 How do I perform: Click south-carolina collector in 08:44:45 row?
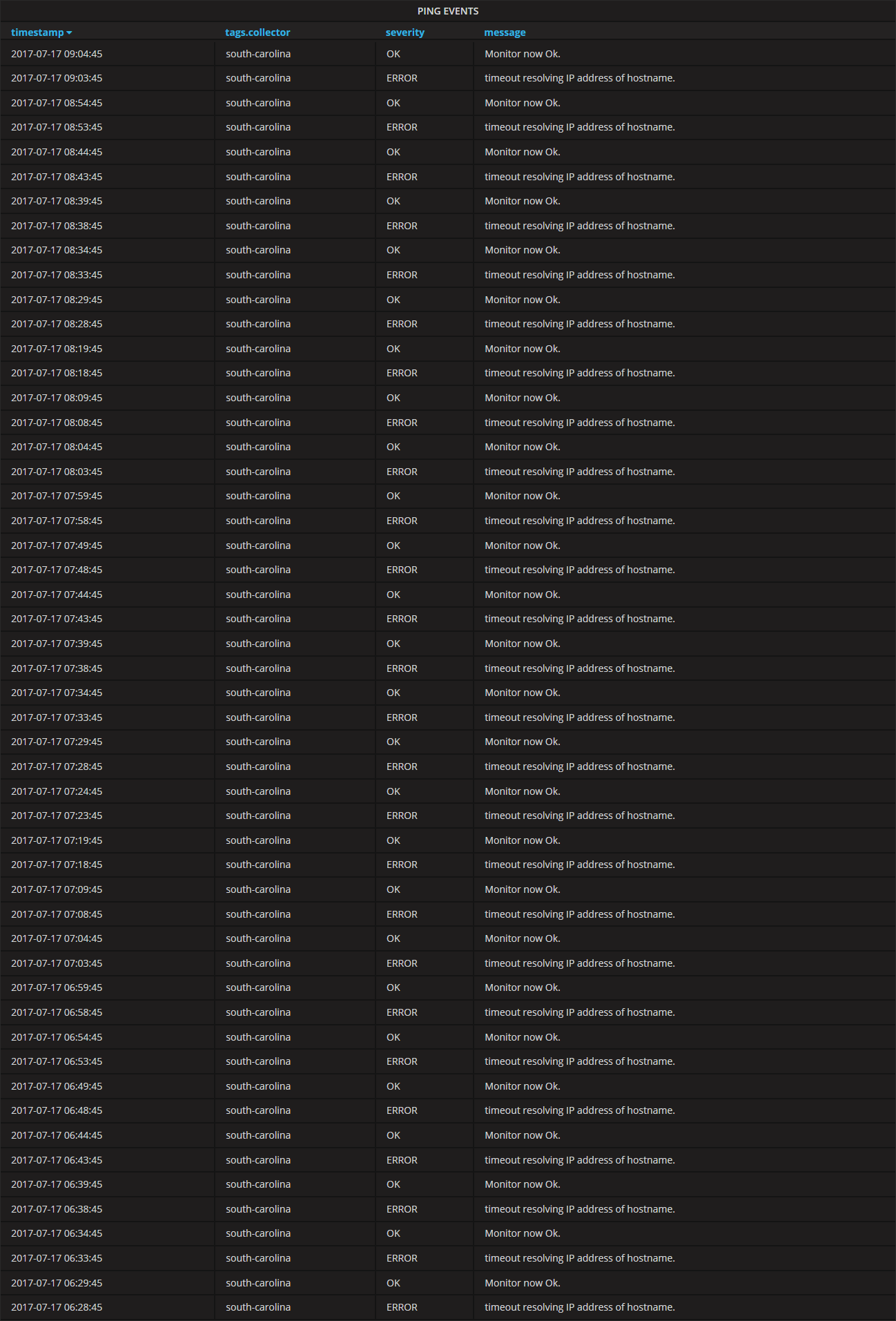[x=257, y=152]
